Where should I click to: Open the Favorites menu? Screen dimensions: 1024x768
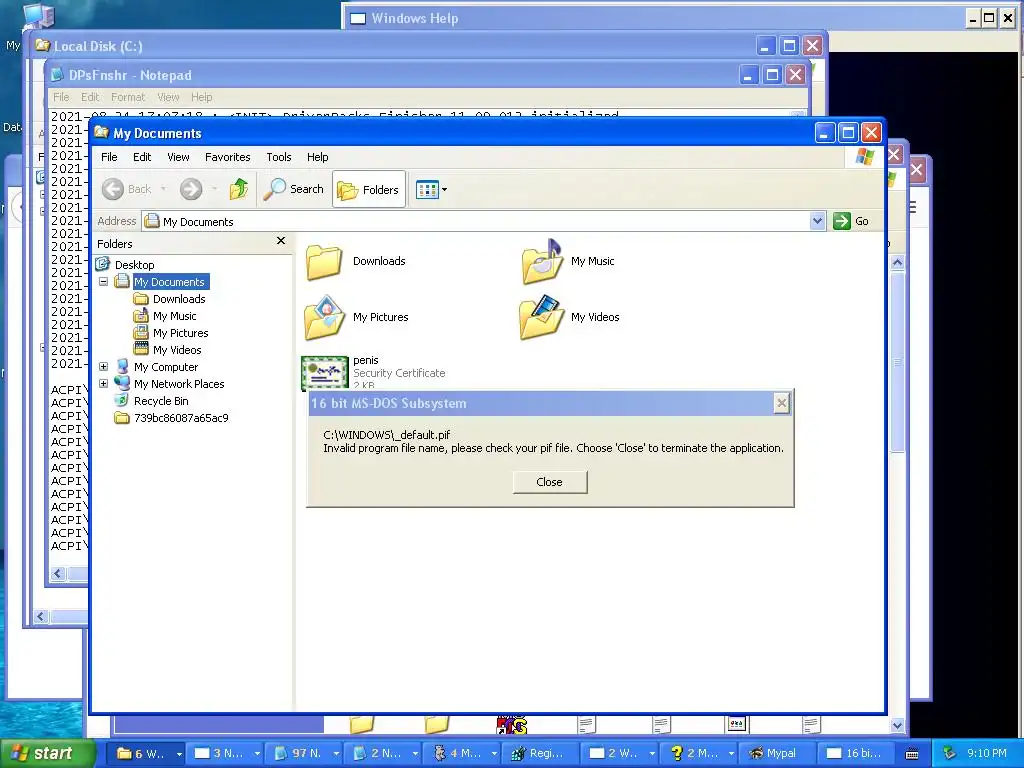coord(227,157)
